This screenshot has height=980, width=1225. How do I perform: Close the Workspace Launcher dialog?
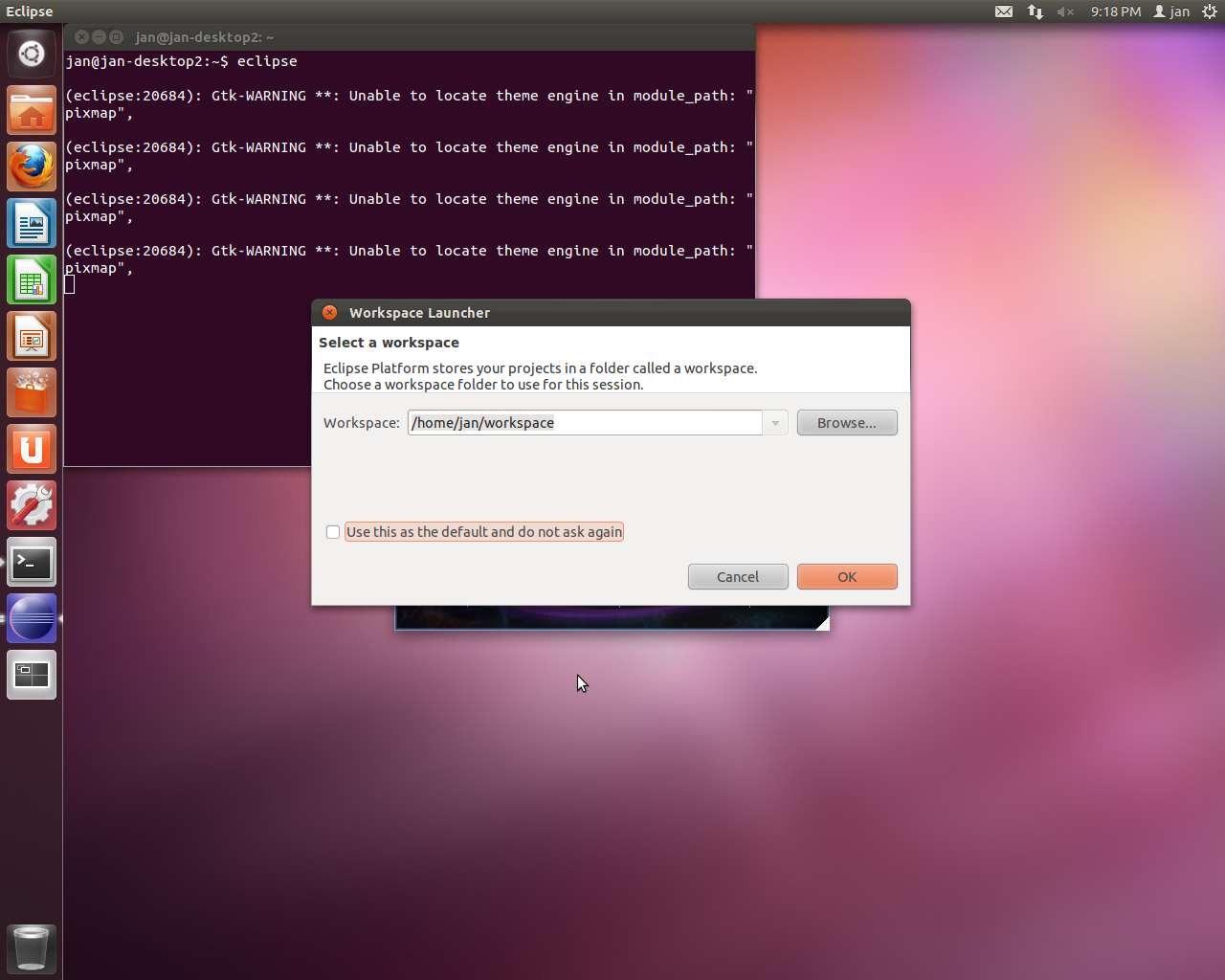click(x=330, y=313)
